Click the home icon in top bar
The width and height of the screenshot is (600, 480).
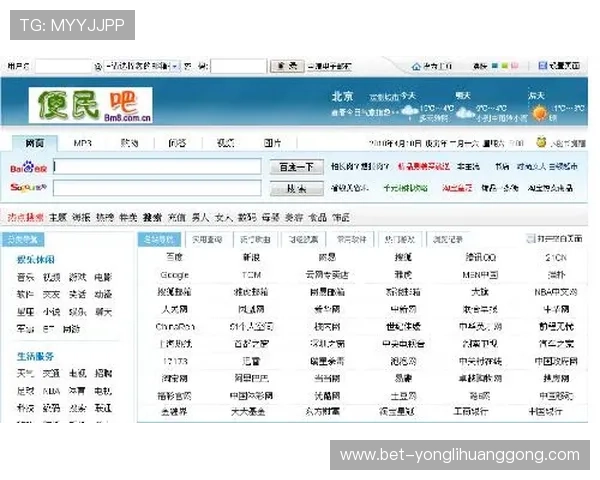(x=416, y=66)
